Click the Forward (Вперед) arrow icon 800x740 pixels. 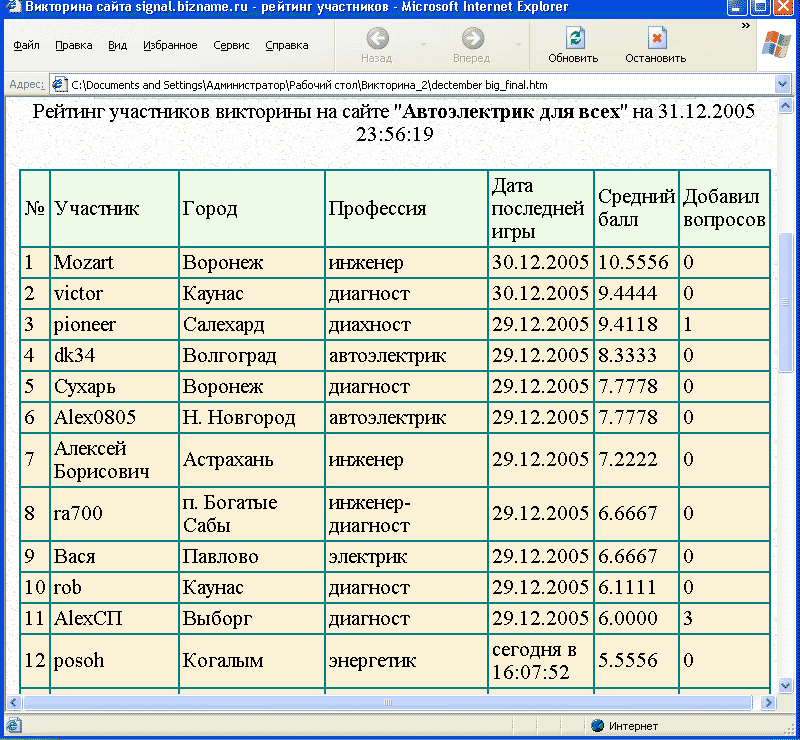click(x=473, y=38)
